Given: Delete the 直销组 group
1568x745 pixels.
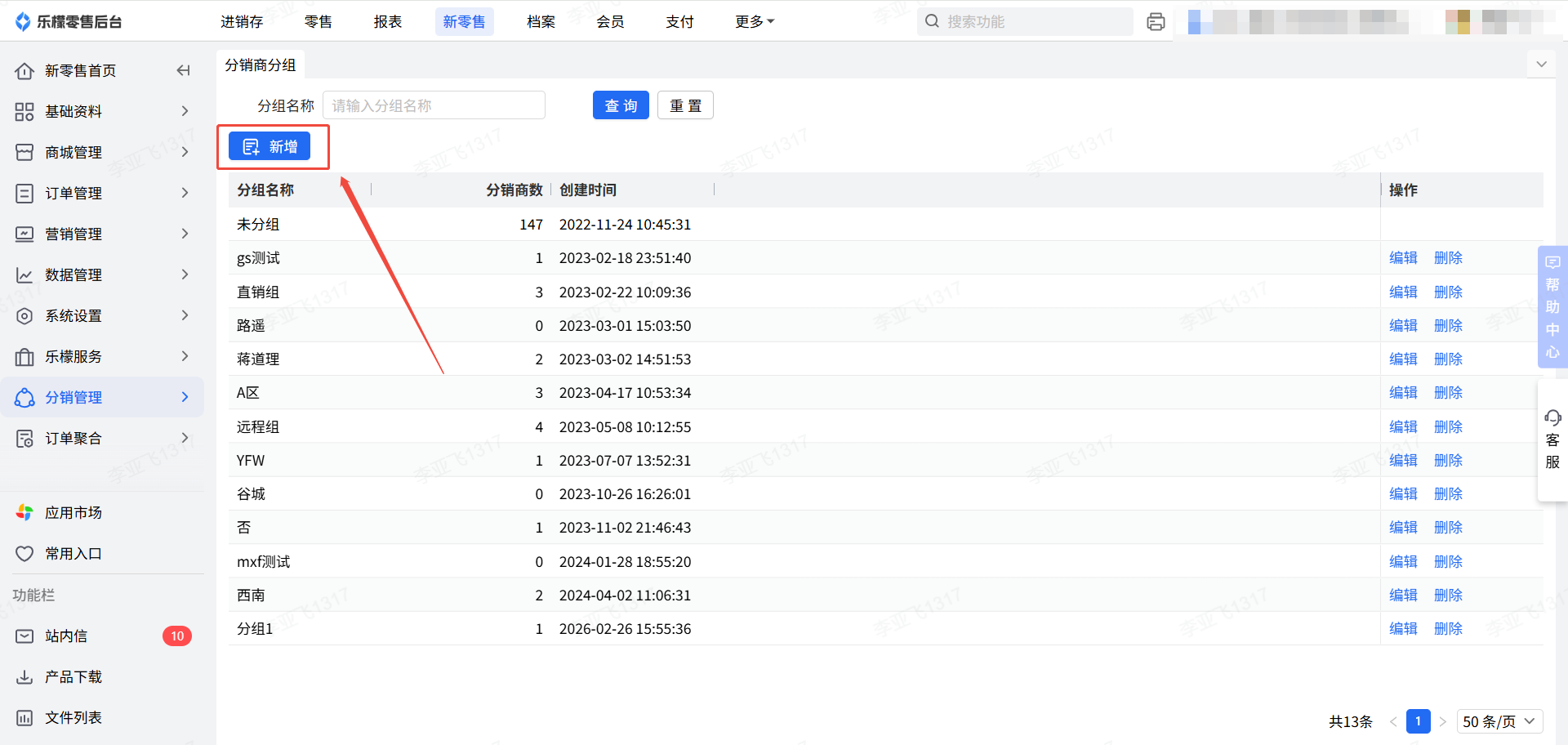Looking at the screenshot, I should [x=1448, y=292].
